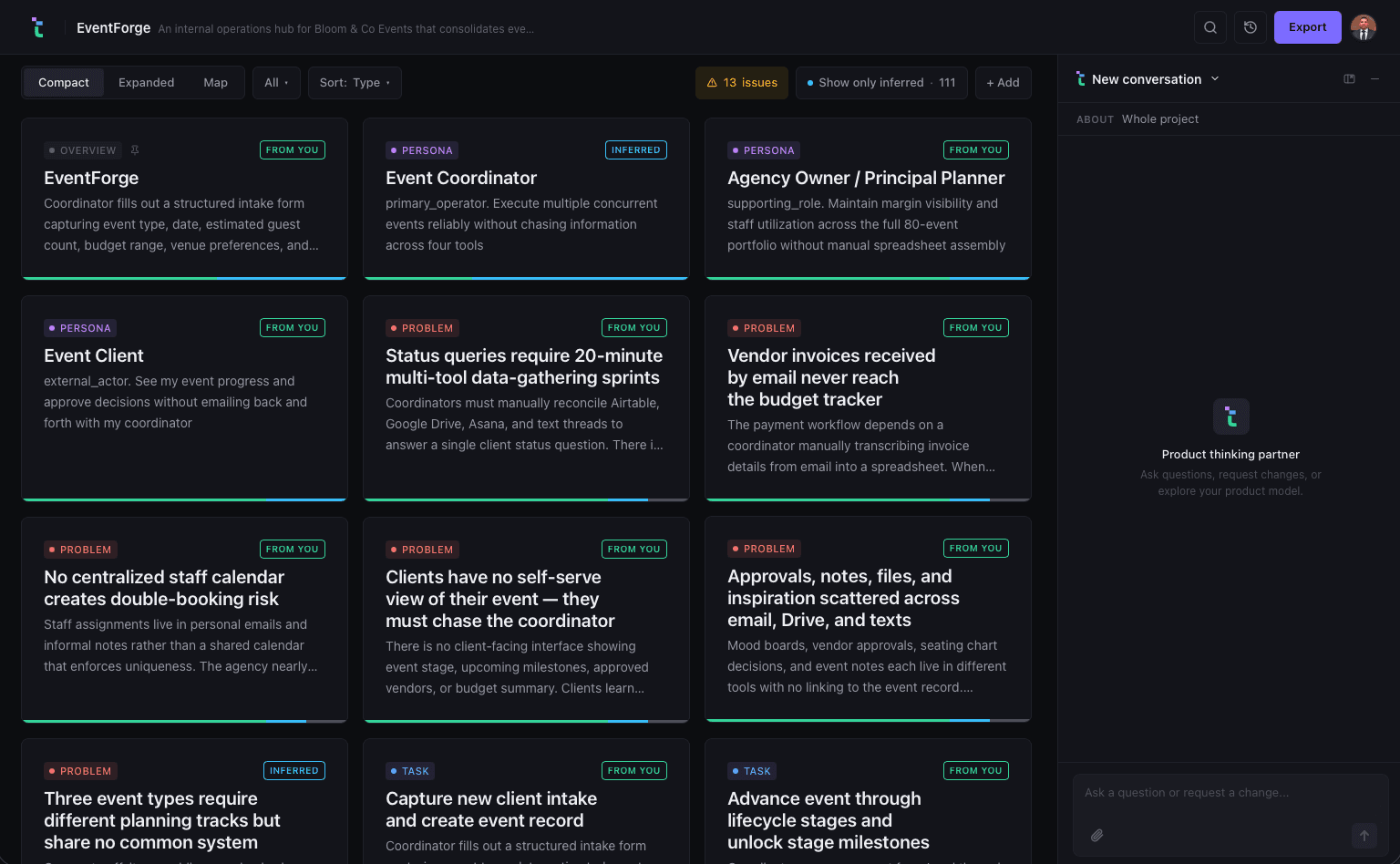
Task: Click EventForge project title in header
Action: pyautogui.click(x=114, y=27)
